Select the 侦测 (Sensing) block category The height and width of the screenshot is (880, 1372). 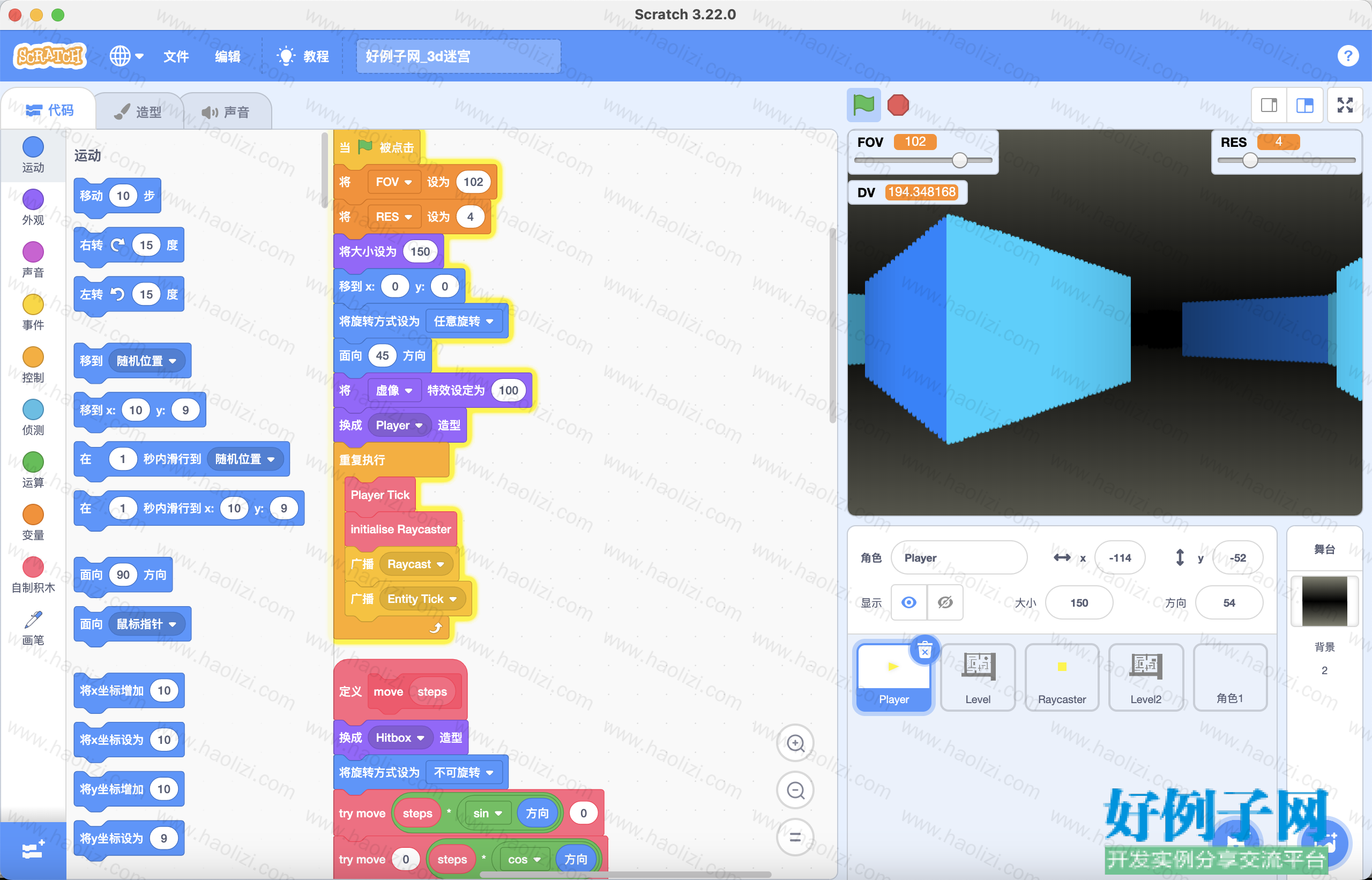33,417
